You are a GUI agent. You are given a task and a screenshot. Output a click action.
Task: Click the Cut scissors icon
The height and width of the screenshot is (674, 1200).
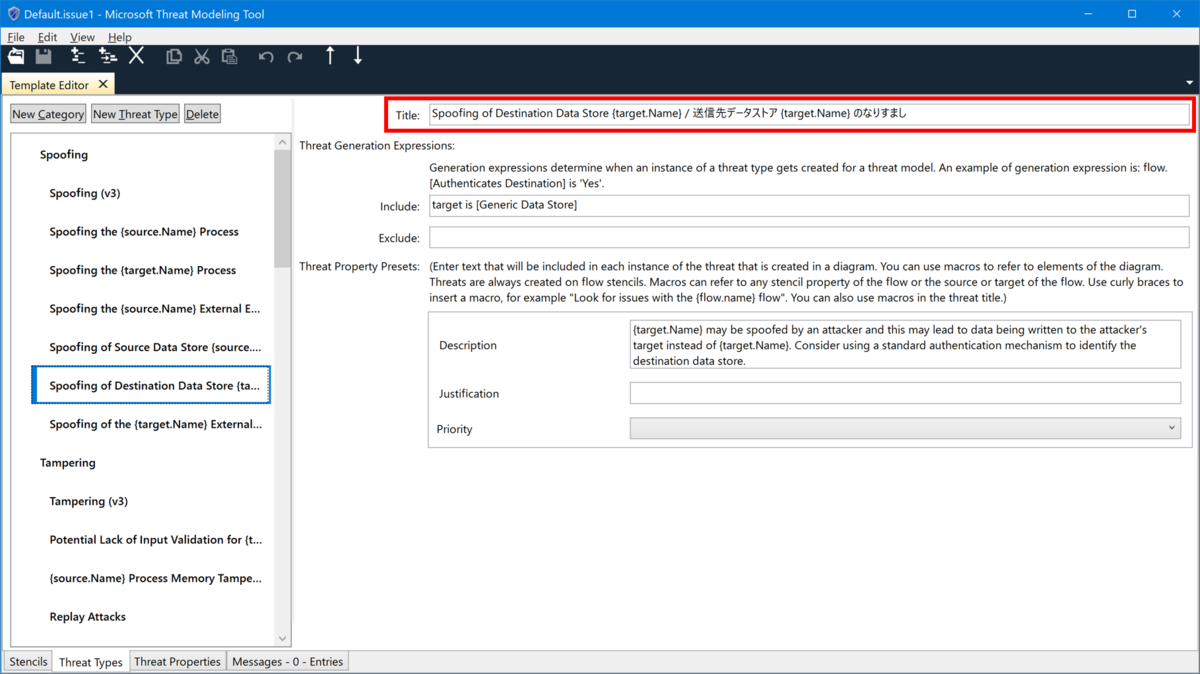click(x=202, y=57)
